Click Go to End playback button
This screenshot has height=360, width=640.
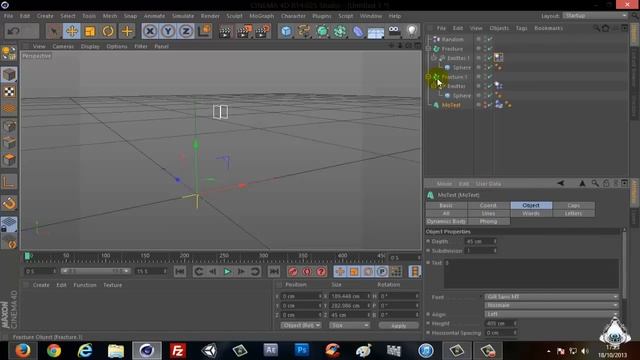pyautogui.click(x=274, y=271)
